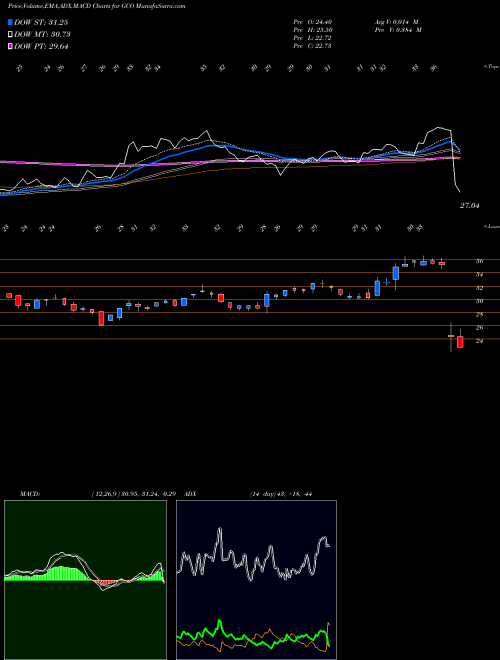Click the 24 price axis label
Viewport: 500px width, 660px height.
coord(479,341)
